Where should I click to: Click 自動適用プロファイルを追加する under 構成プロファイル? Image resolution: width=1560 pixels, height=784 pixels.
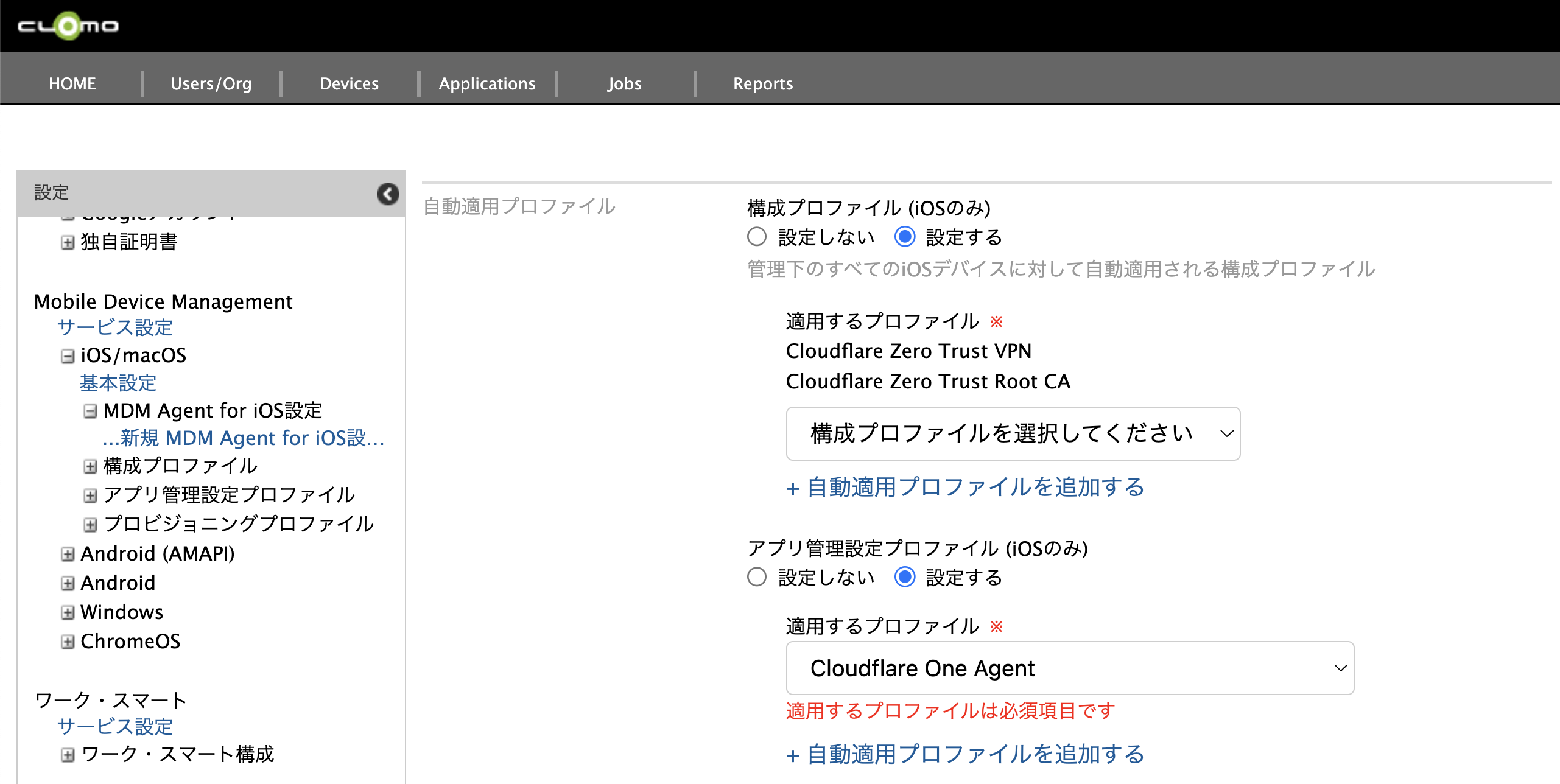click(965, 488)
